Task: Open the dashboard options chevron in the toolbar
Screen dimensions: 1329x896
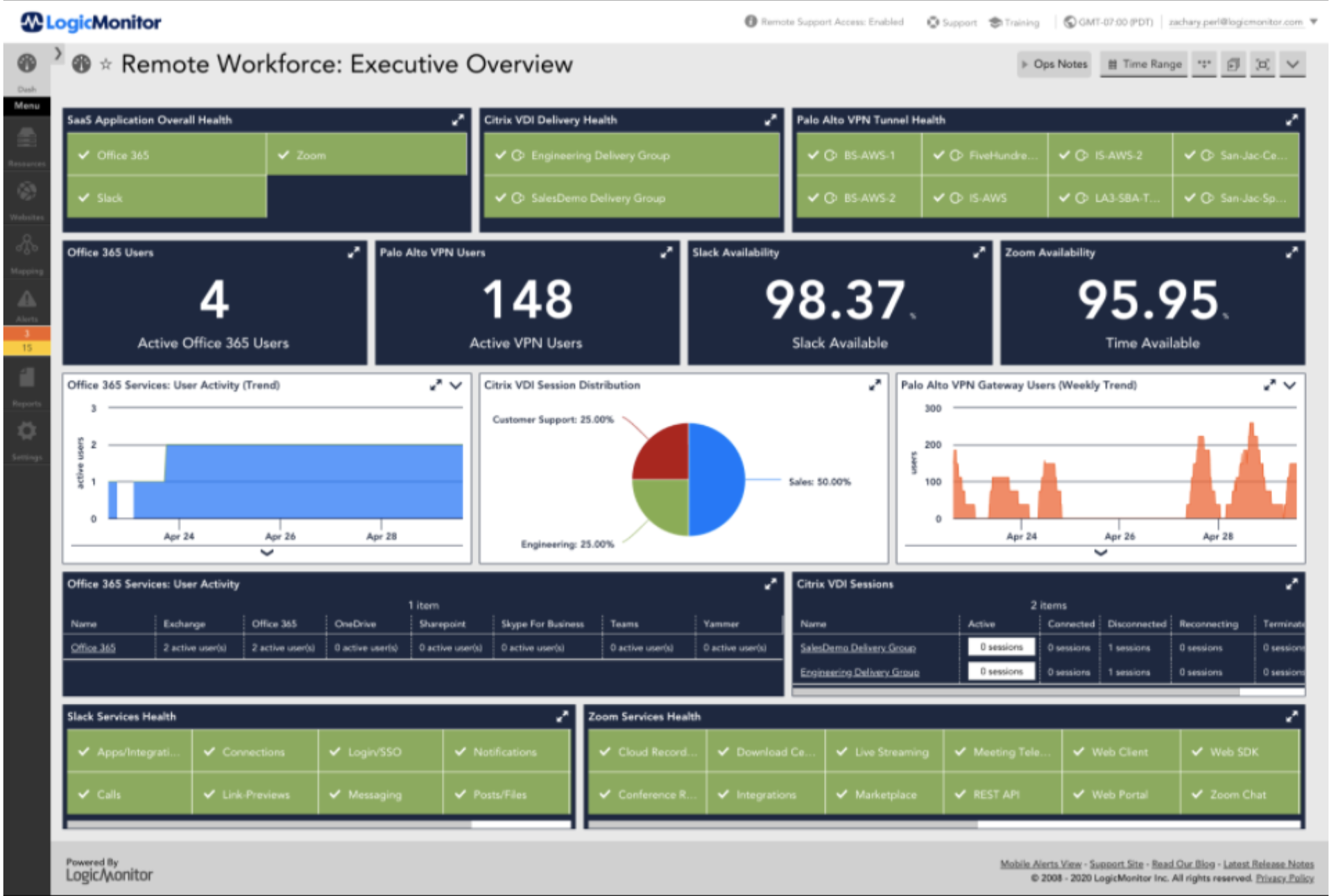Action: point(1292,64)
